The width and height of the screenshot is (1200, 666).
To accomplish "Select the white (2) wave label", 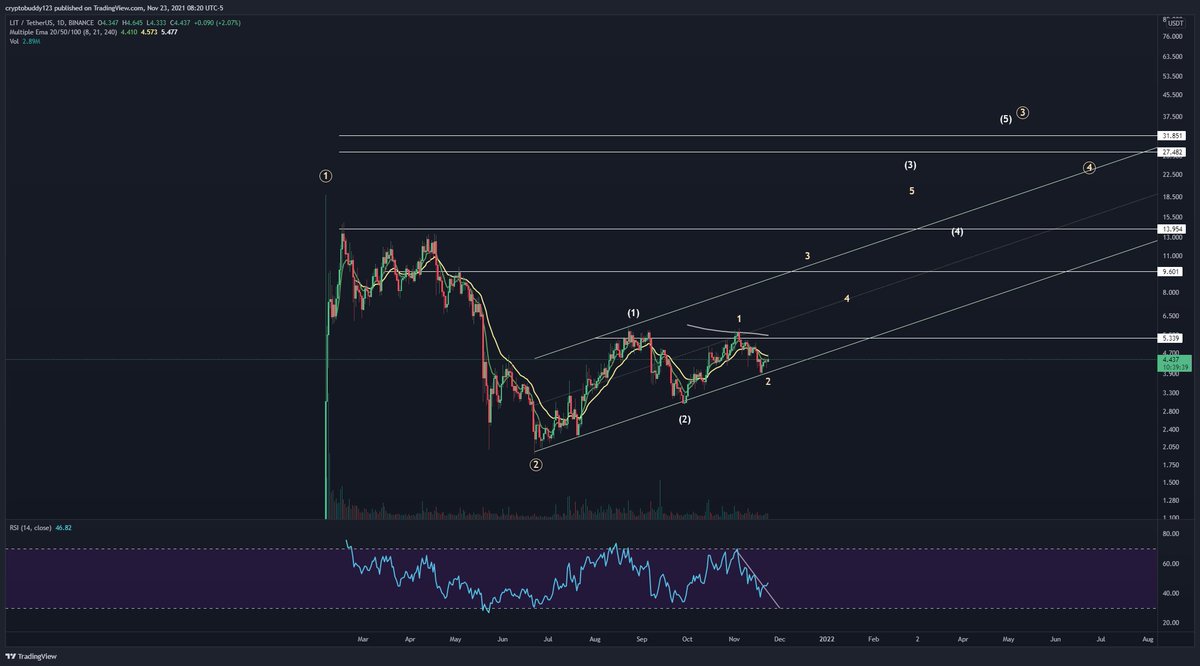I will [684, 420].
